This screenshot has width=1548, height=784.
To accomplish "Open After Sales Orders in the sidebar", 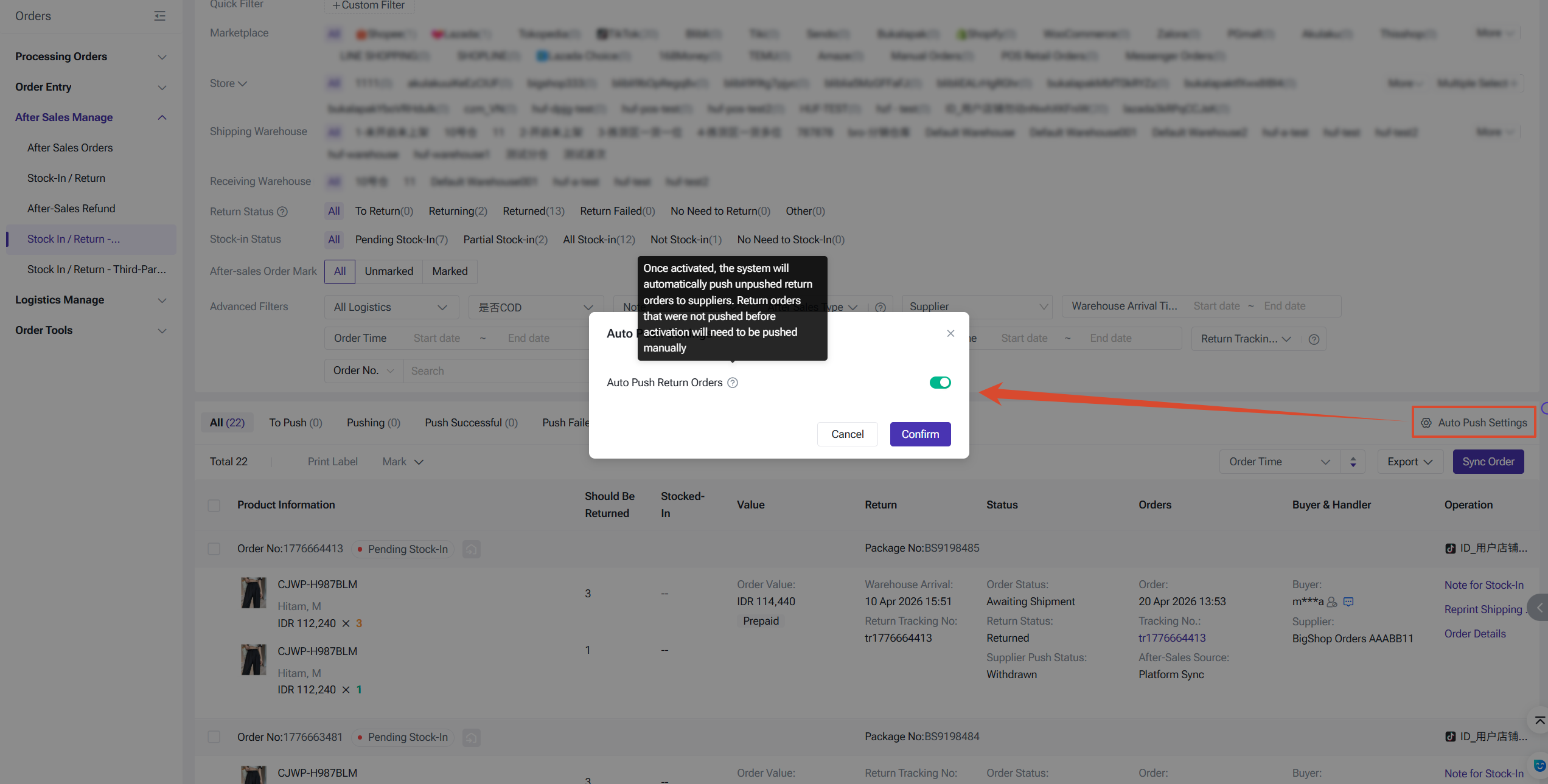I will [70, 148].
